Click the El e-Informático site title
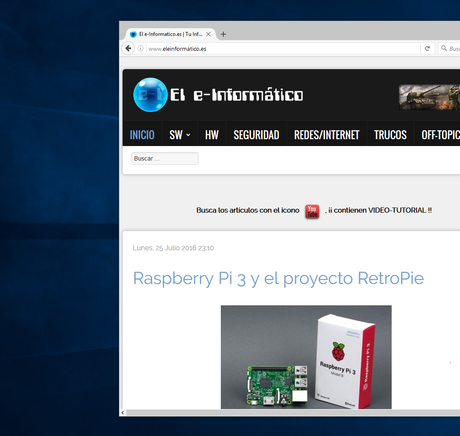Screen dimensions: 460x436 (237, 95)
